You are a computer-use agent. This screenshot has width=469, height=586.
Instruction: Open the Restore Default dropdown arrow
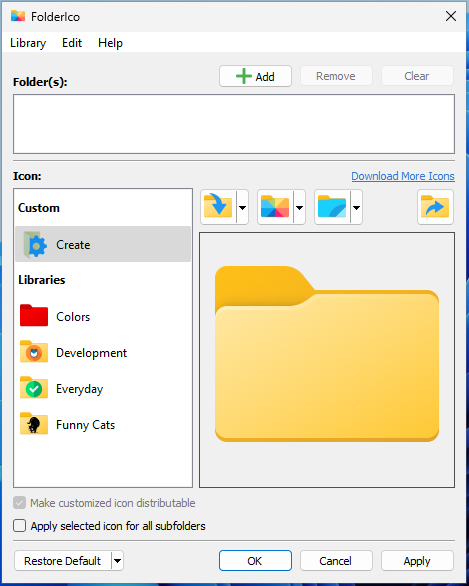[x=117, y=561]
